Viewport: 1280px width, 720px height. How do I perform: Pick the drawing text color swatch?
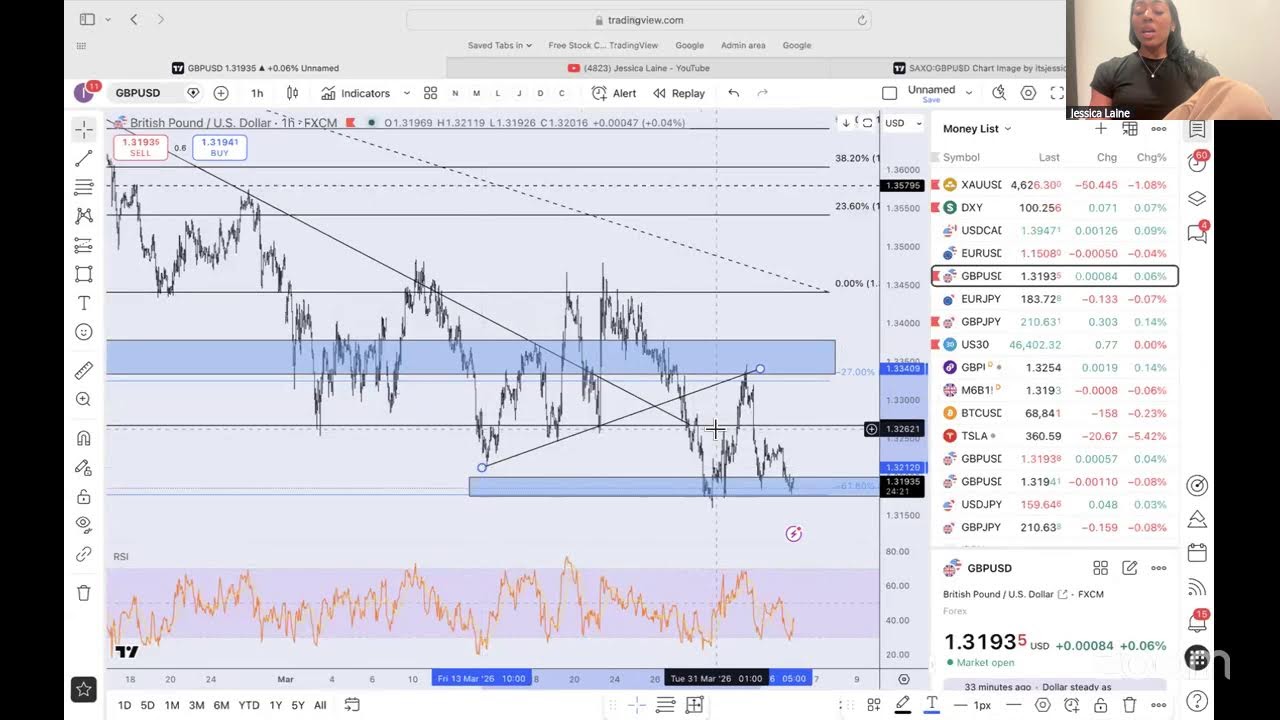click(931, 705)
